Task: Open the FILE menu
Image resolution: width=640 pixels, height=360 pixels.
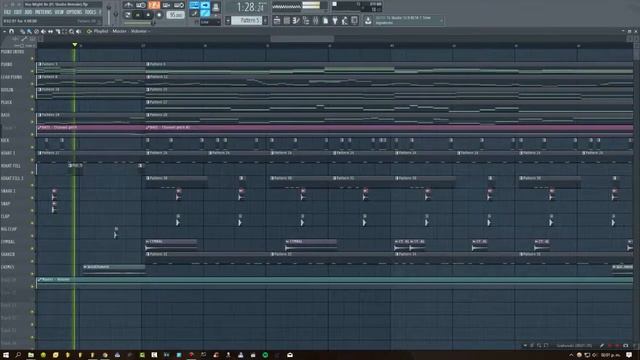Action: (x=7, y=12)
